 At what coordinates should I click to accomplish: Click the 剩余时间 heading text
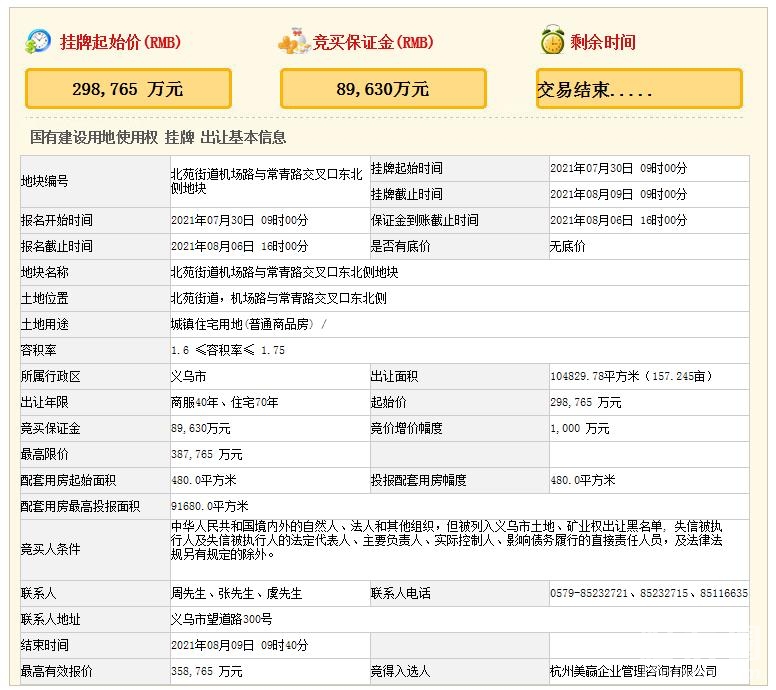(x=603, y=42)
